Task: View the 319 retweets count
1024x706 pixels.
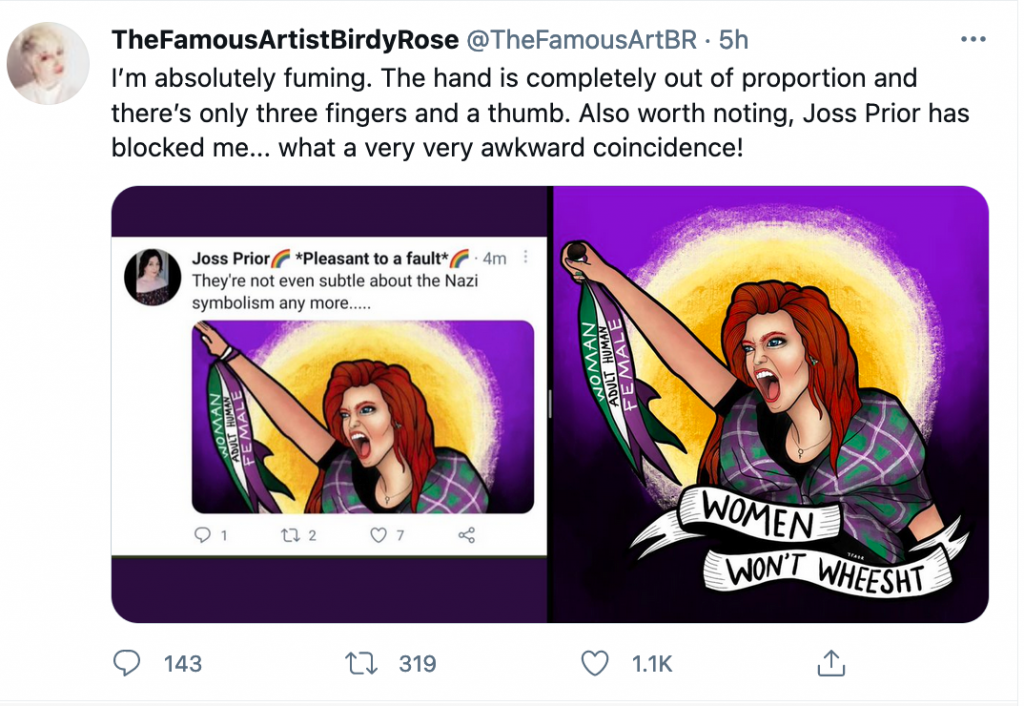Action: (415, 663)
